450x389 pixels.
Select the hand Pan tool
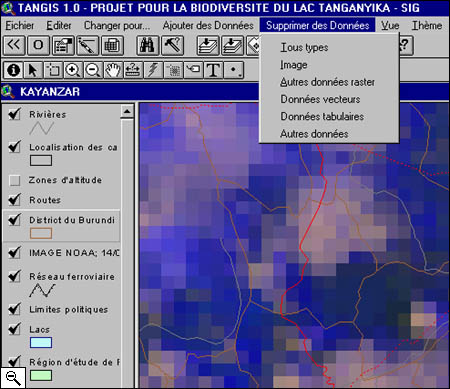click(113, 70)
